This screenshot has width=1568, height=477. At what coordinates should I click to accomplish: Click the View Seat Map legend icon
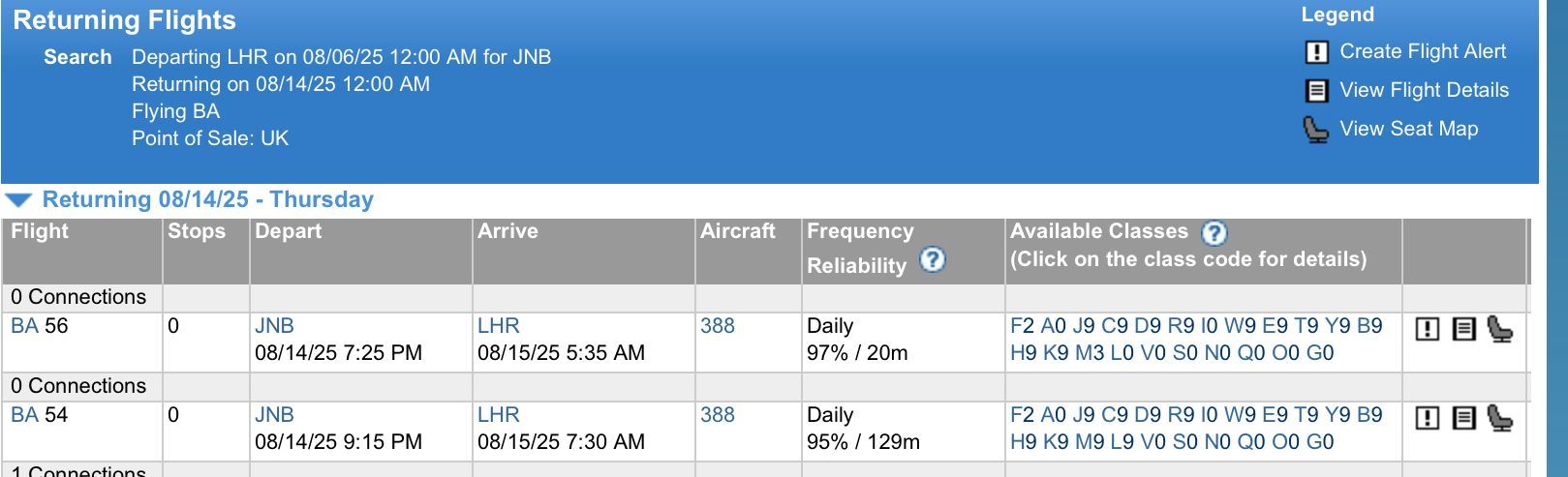pos(1315,130)
